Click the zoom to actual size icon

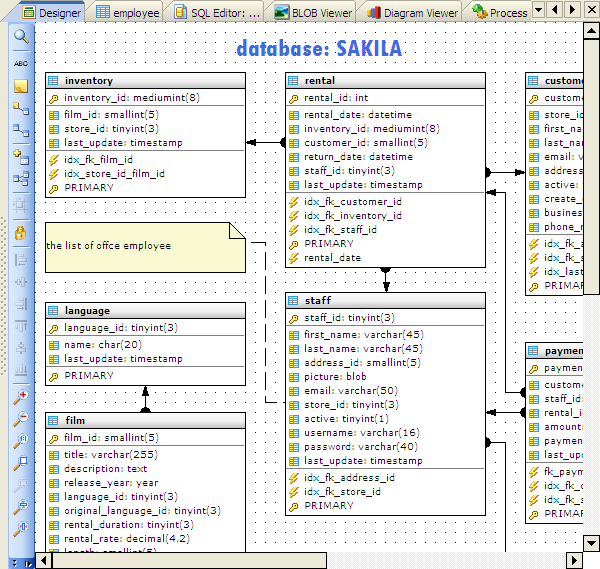[21, 440]
